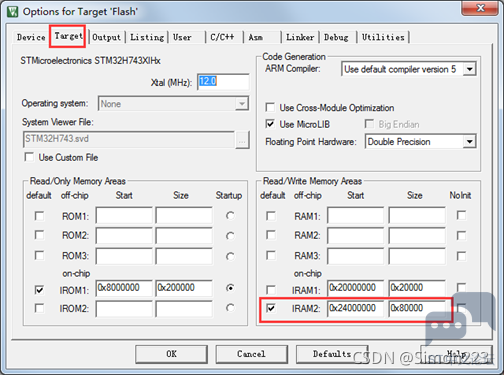Click the IRAM2 Size field 0x80000
Viewport: 504px width, 375px height.
[417, 309]
